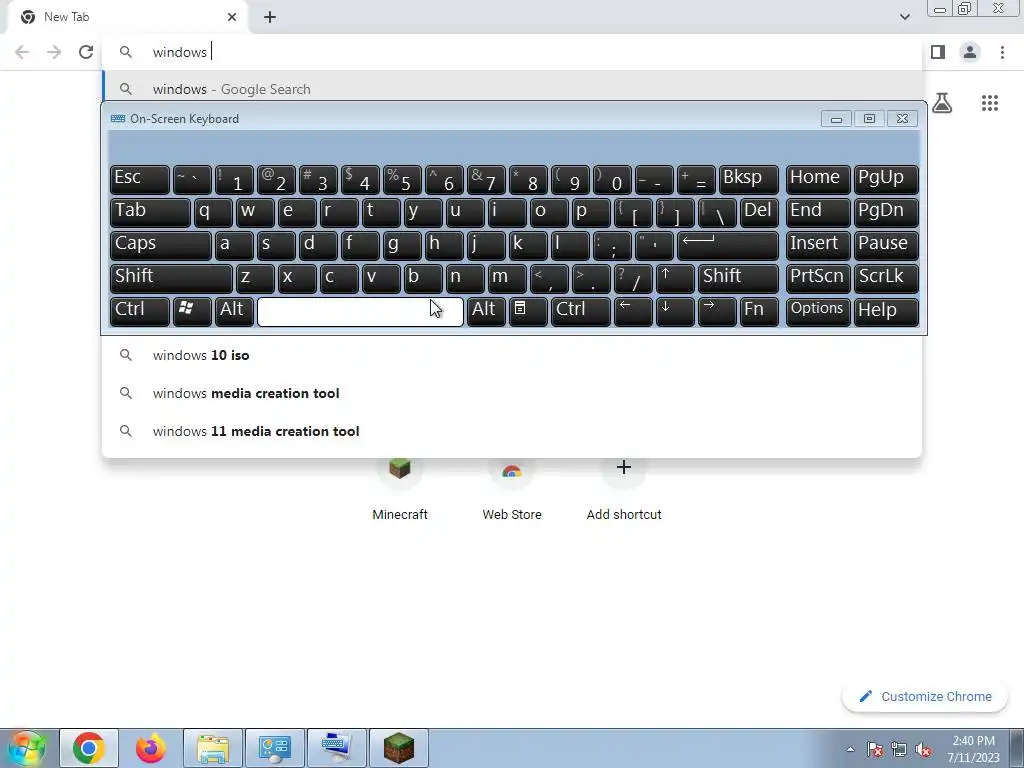
Task: Toggle the ScrLk key on keyboard
Action: 886,278
